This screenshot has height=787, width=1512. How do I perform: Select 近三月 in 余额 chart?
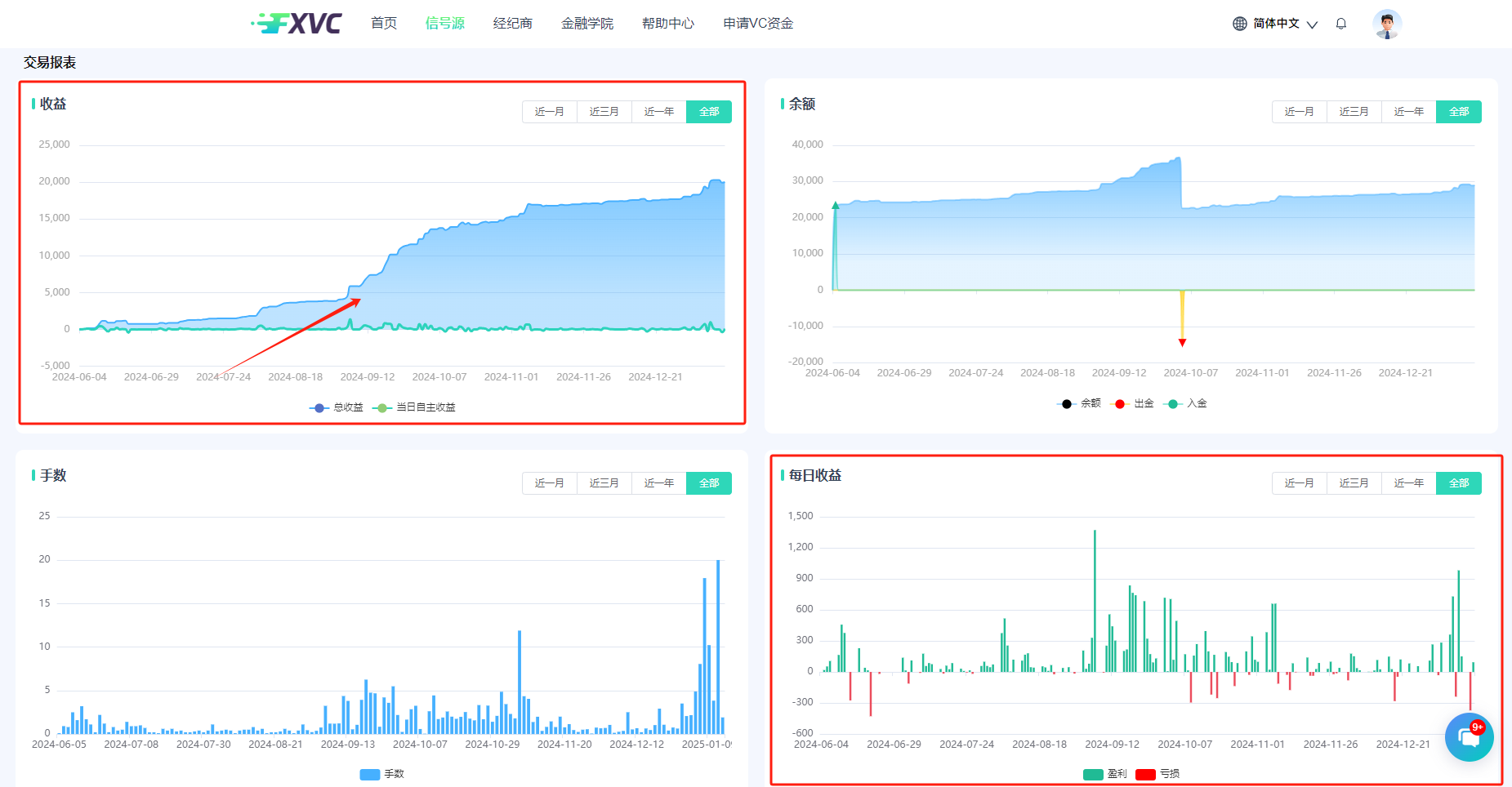pos(1354,112)
